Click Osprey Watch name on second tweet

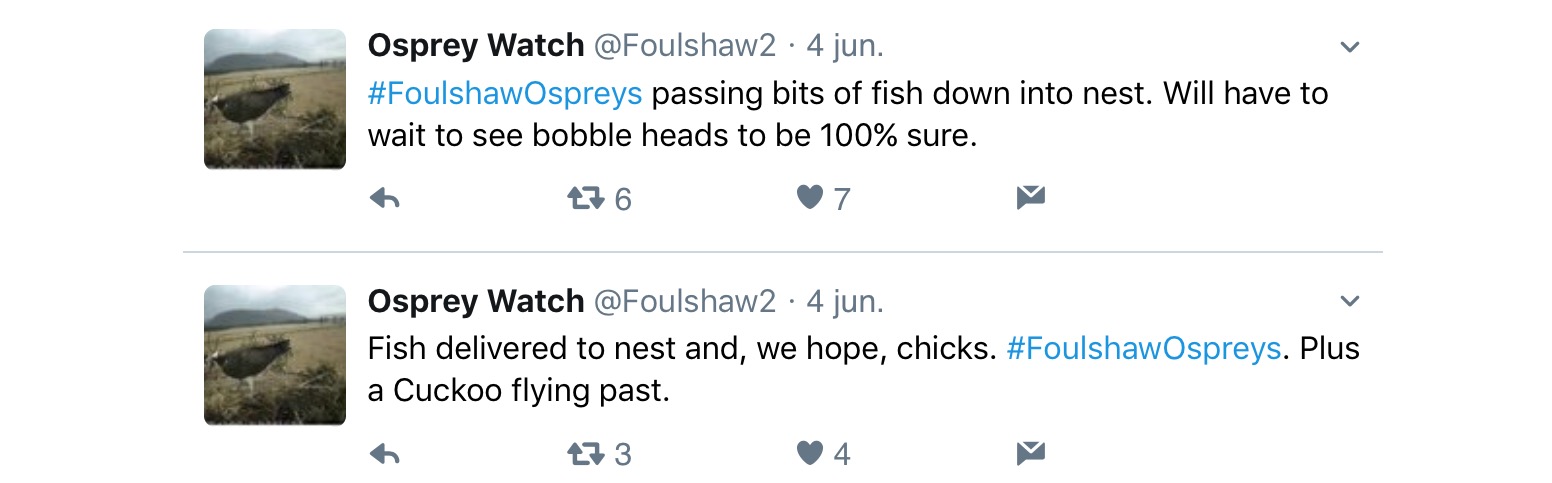click(x=475, y=301)
